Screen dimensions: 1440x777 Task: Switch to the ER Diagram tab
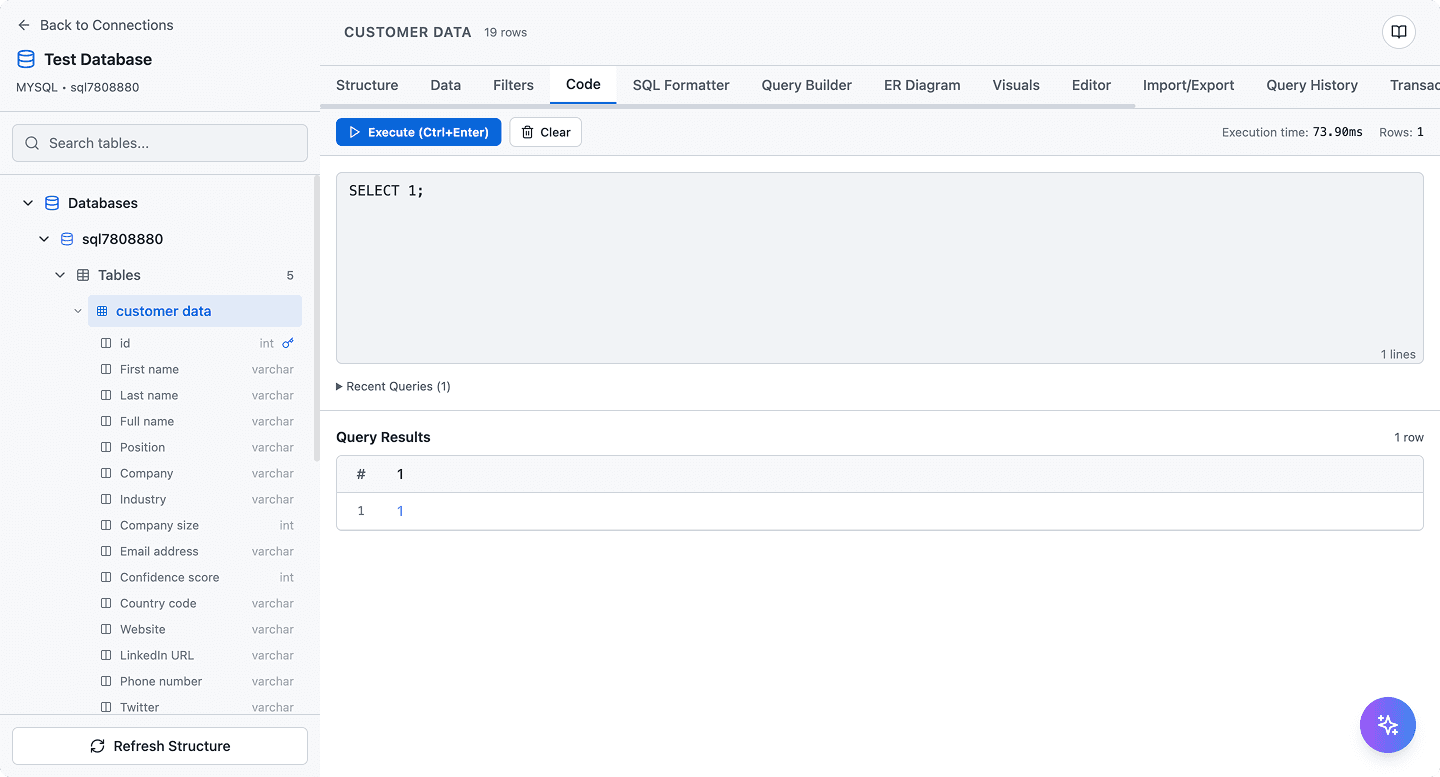pyautogui.click(x=921, y=85)
